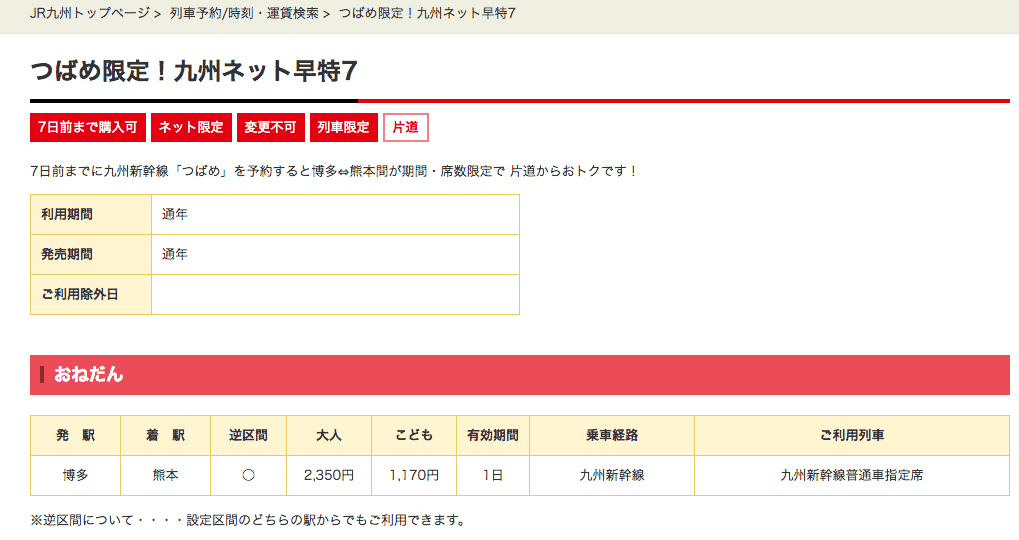Click the 博多 departure station cell

click(75, 476)
